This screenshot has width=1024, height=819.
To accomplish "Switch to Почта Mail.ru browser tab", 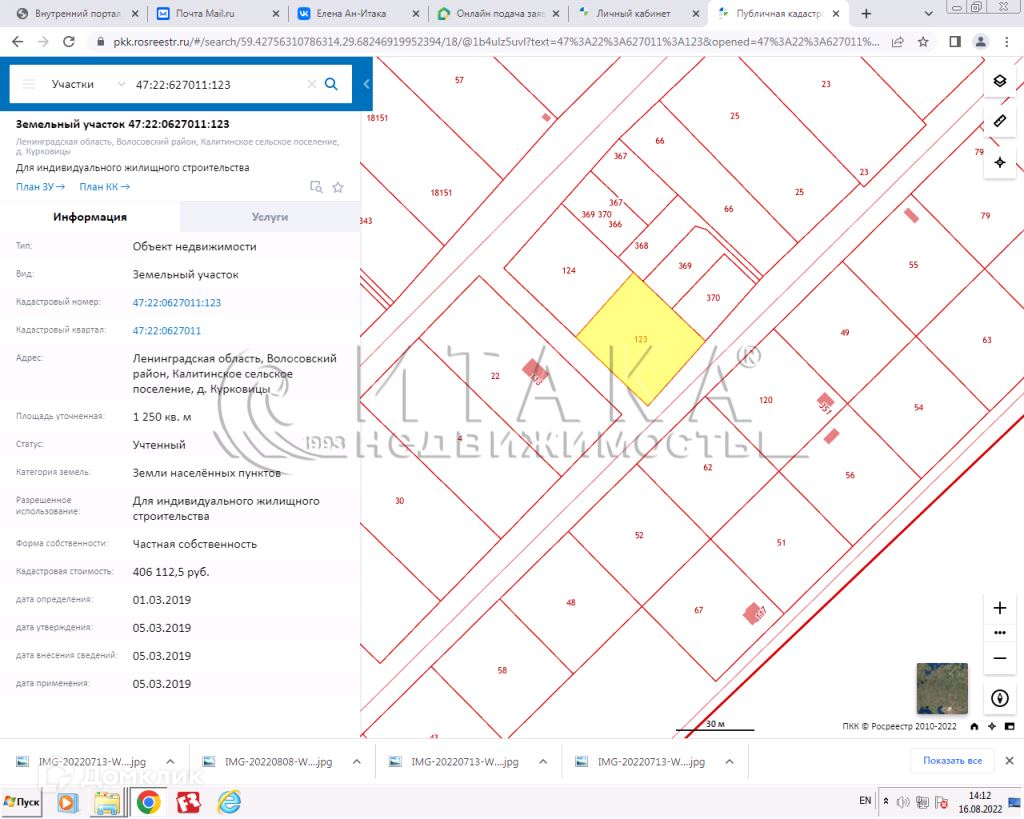I will click(x=219, y=13).
